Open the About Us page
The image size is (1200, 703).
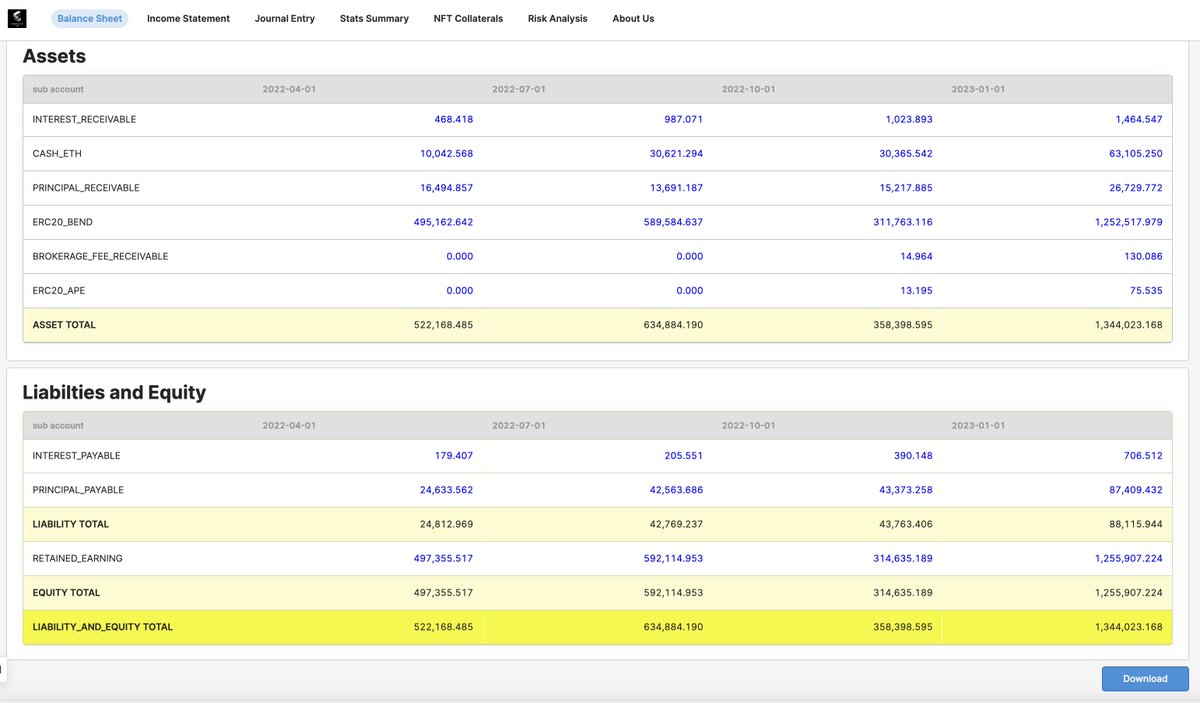tap(633, 18)
